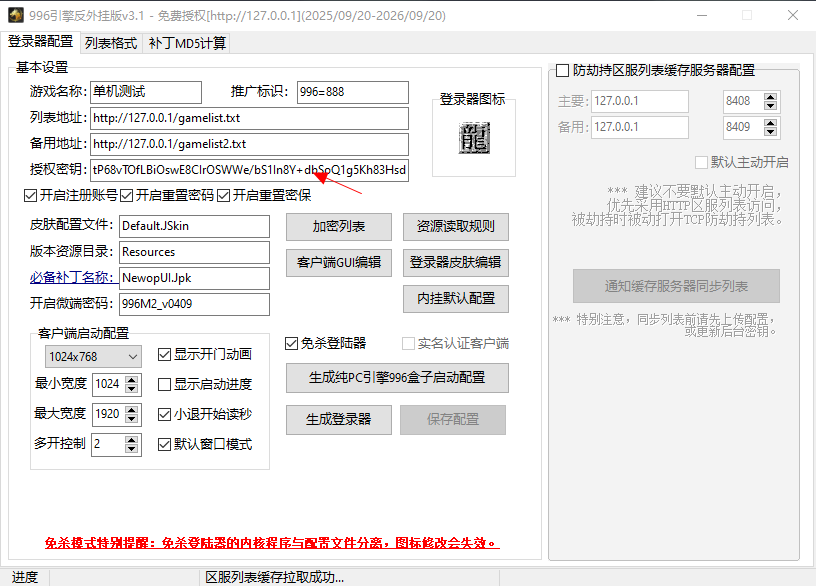Click the app icon in the title bar

coord(15,14)
